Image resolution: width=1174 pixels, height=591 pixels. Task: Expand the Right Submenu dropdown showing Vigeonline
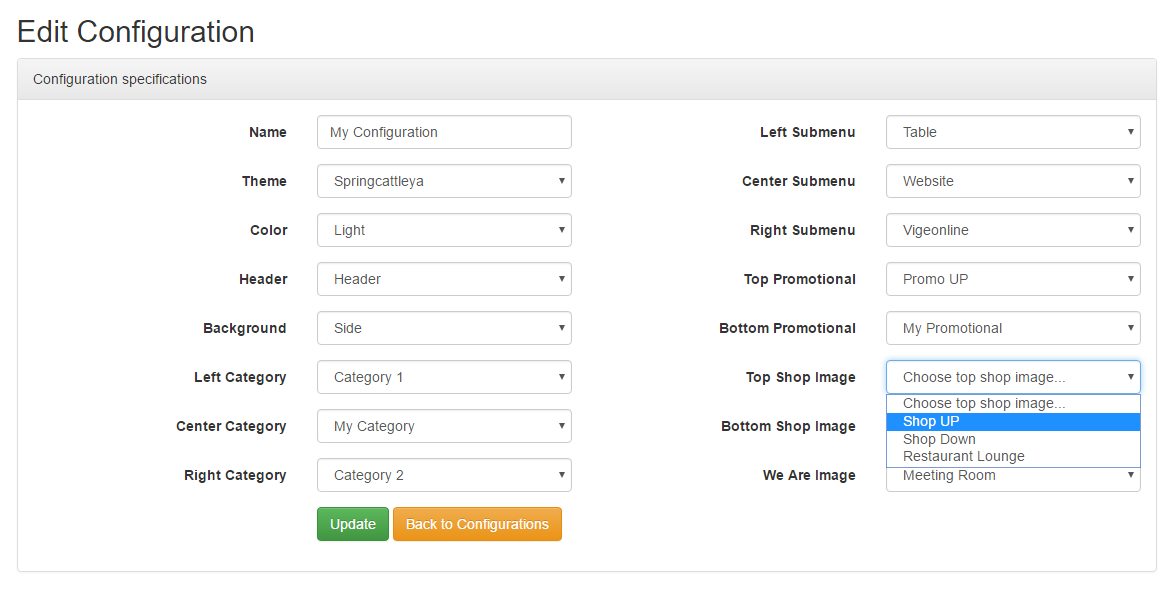[1013, 230]
